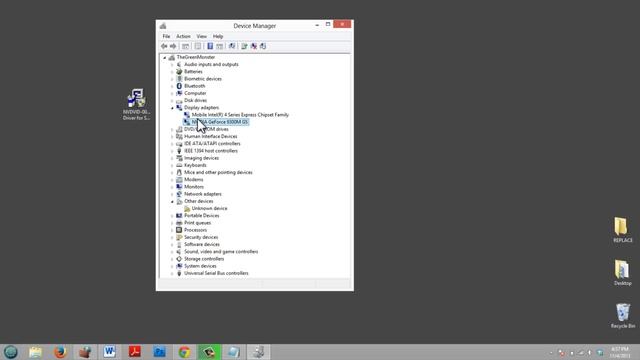This screenshot has height=360, width=640.
Task: Expand the Disk drives category
Action: (172, 100)
